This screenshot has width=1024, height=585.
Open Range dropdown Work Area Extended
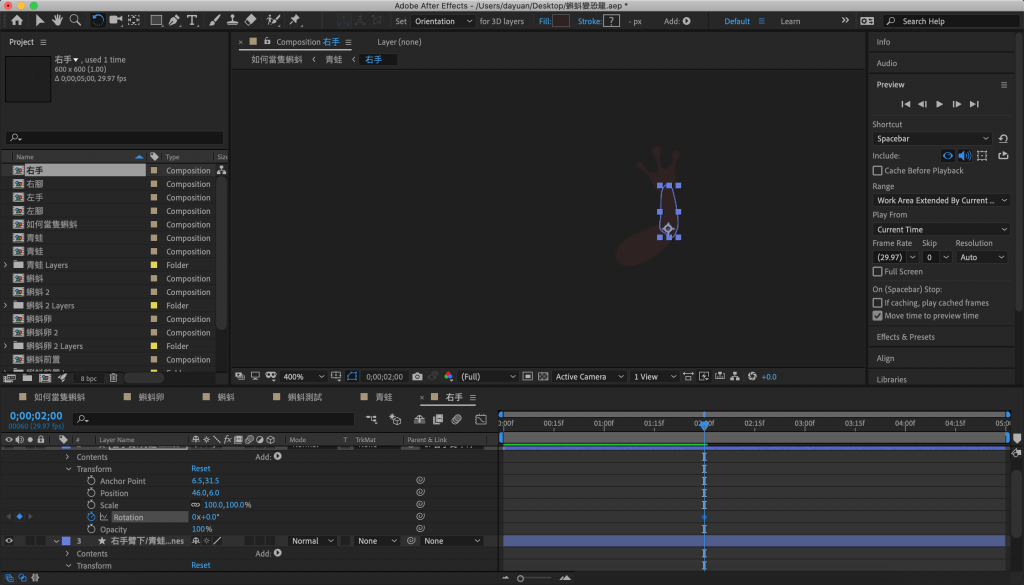[x=941, y=200]
